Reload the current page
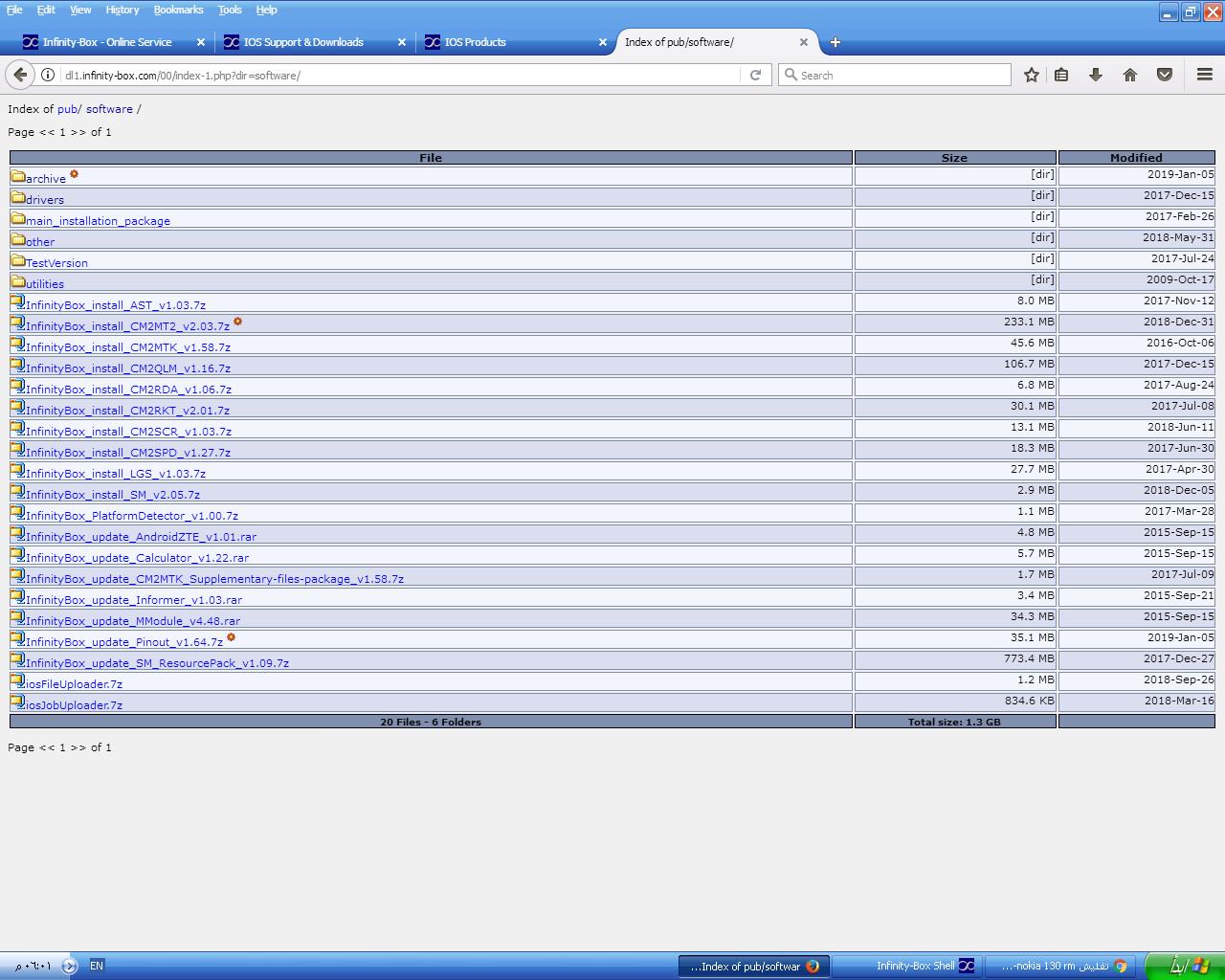This screenshot has width=1225, height=980. [755, 75]
